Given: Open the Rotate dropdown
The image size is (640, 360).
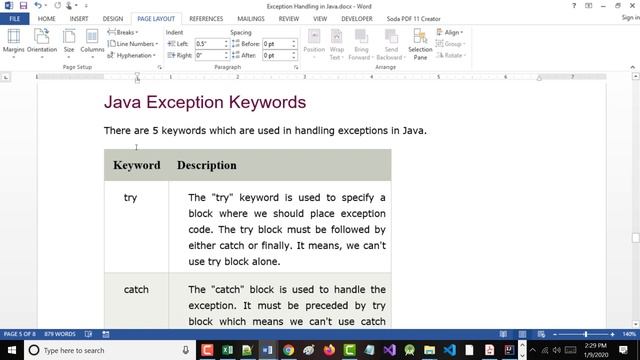Looking at the screenshot, I should 451,55.
